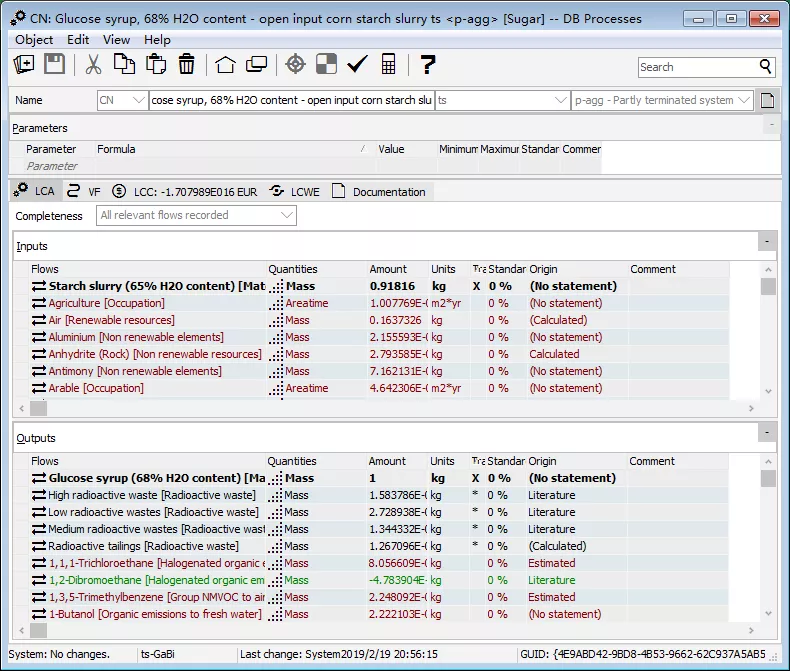Switch to the LCC tab
This screenshot has height=671, width=790.
pos(185,192)
